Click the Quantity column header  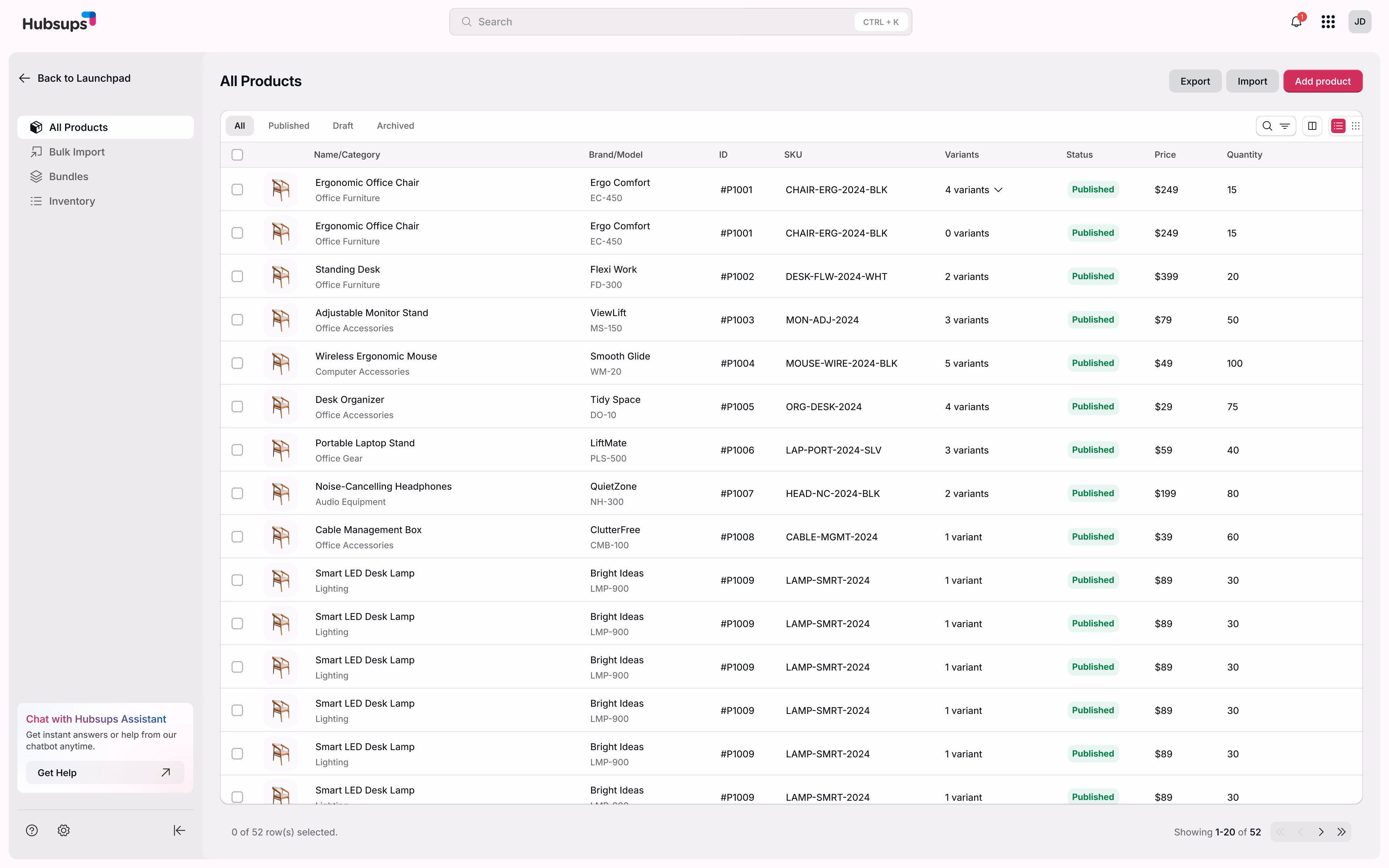tap(1244, 154)
